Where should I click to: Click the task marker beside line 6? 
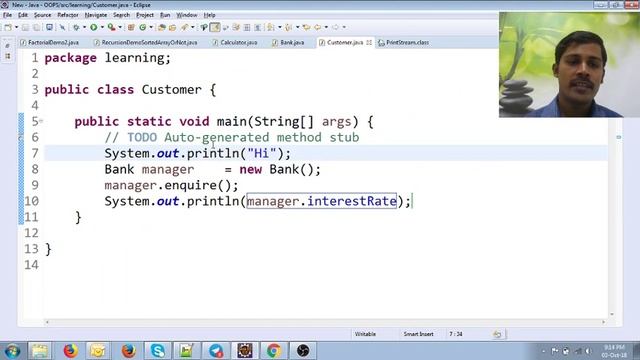point(21,138)
